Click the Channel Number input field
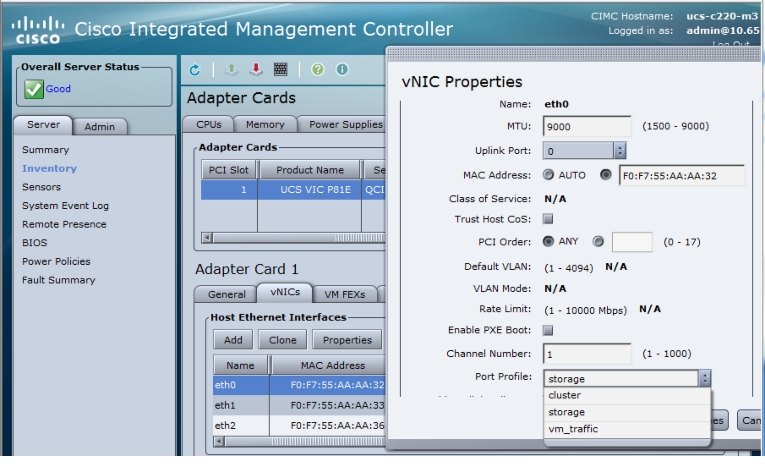 587,354
